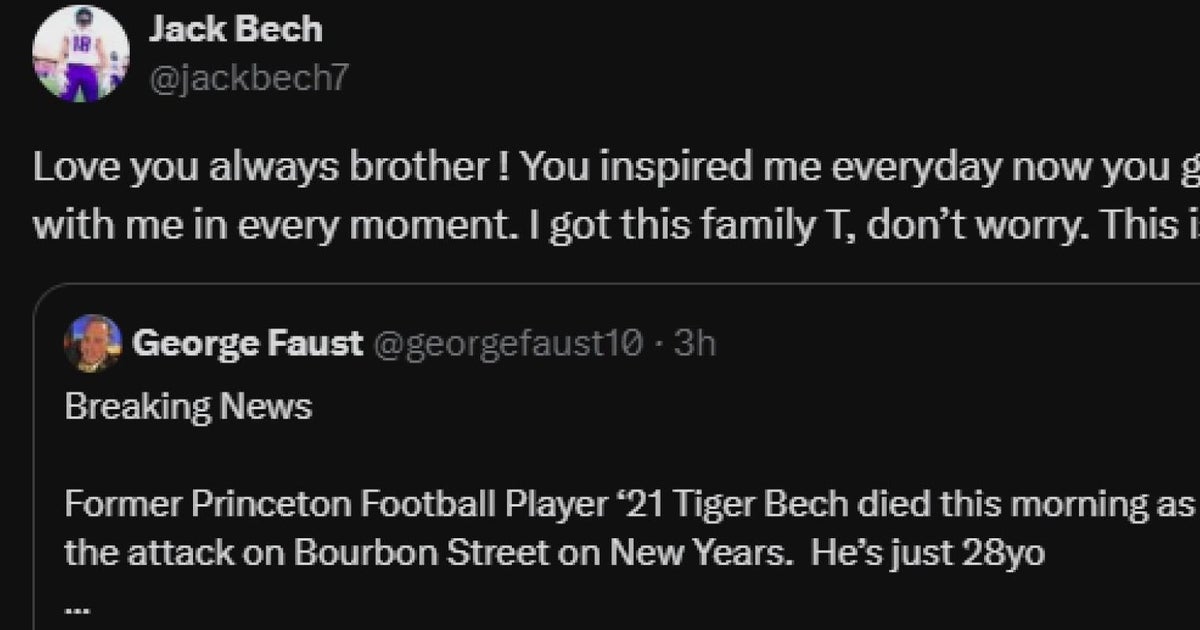Open the quoted George Faust tweet card
Viewport: 1200px width, 630px height.
tap(600, 450)
